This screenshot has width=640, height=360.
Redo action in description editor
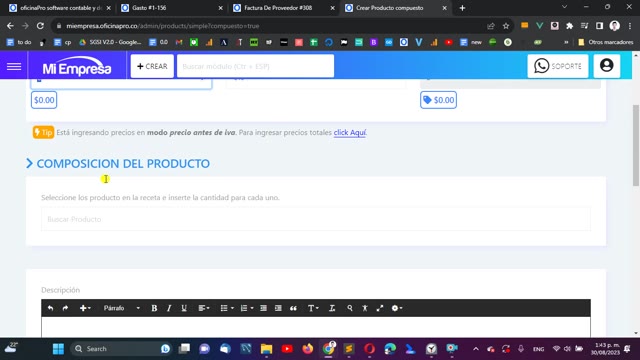[x=65, y=308]
